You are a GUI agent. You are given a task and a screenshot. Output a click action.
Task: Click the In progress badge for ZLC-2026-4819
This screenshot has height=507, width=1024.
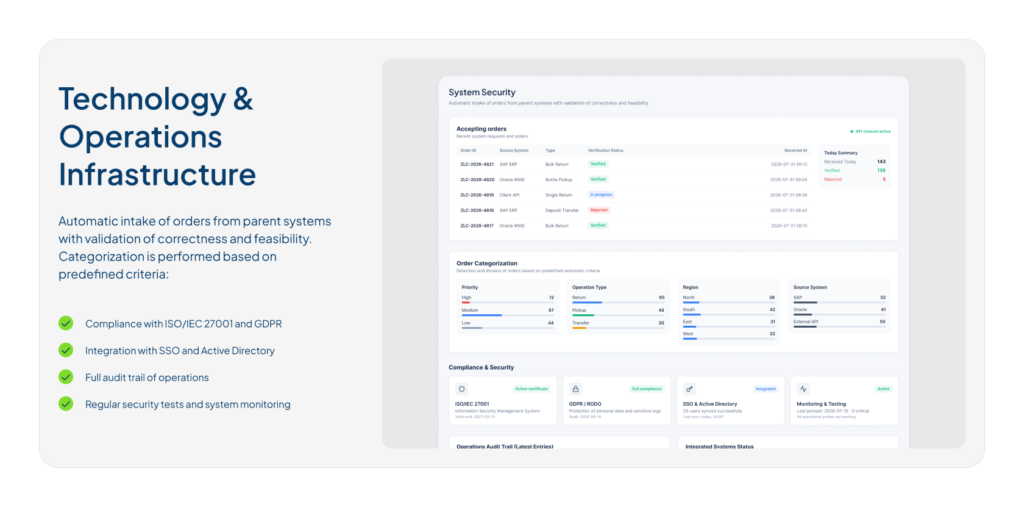pyautogui.click(x=601, y=195)
